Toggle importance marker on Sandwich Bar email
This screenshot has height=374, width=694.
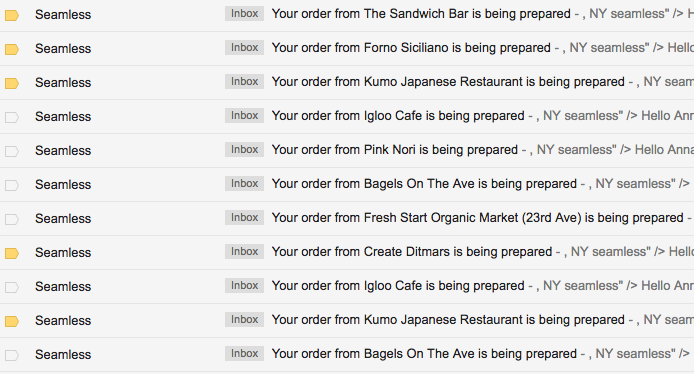(x=12, y=15)
